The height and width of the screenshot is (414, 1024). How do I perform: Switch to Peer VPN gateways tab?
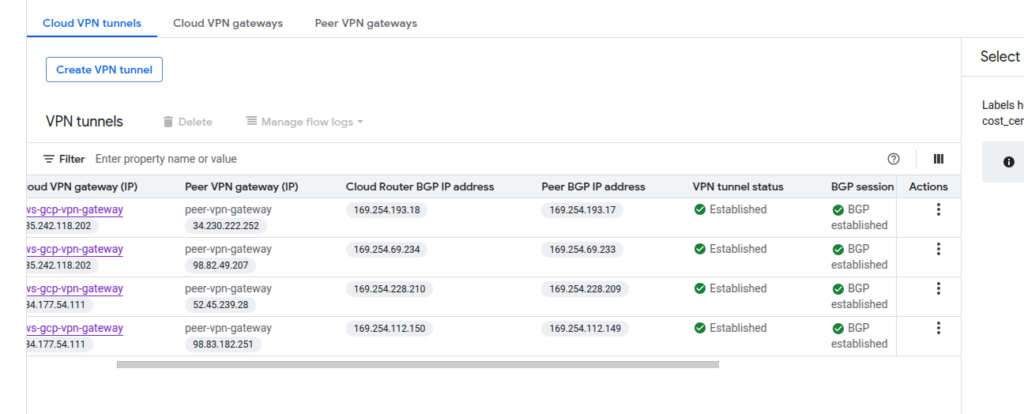[x=366, y=23]
